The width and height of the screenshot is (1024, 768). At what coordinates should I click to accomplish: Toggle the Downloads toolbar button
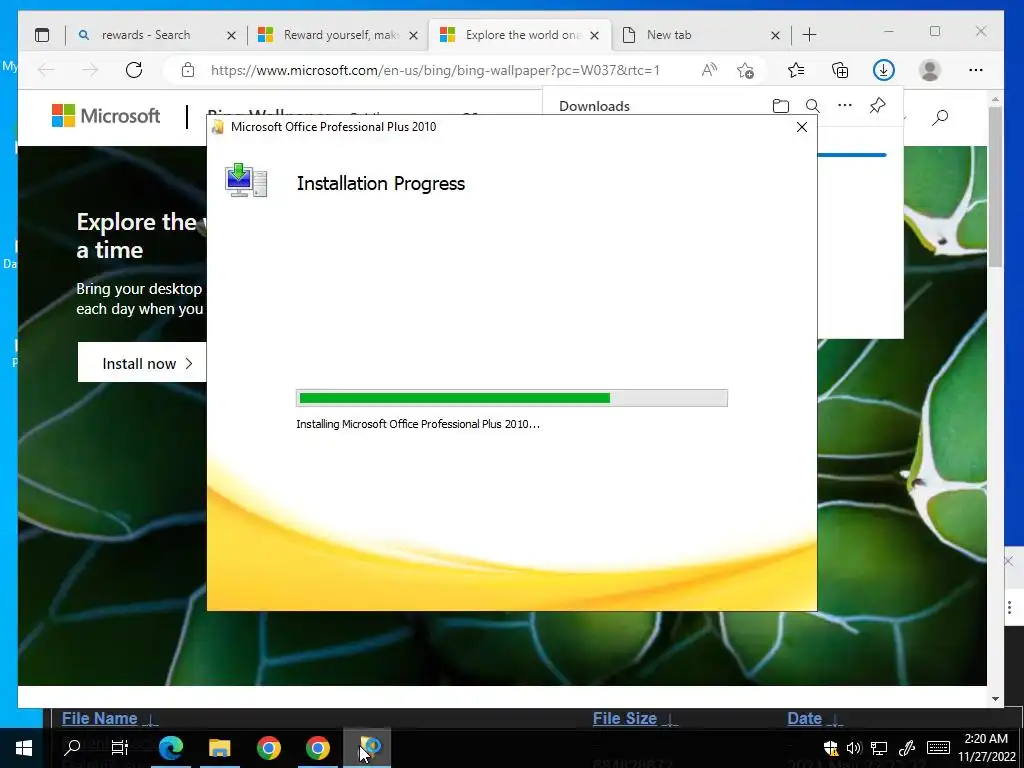[884, 70]
